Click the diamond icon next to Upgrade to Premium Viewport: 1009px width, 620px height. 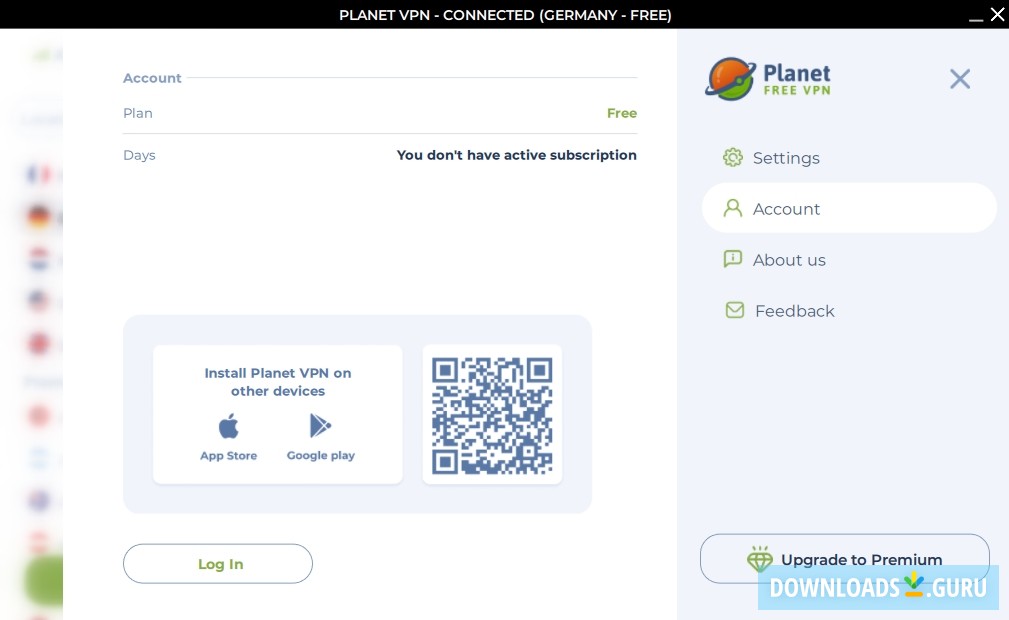tap(760, 559)
